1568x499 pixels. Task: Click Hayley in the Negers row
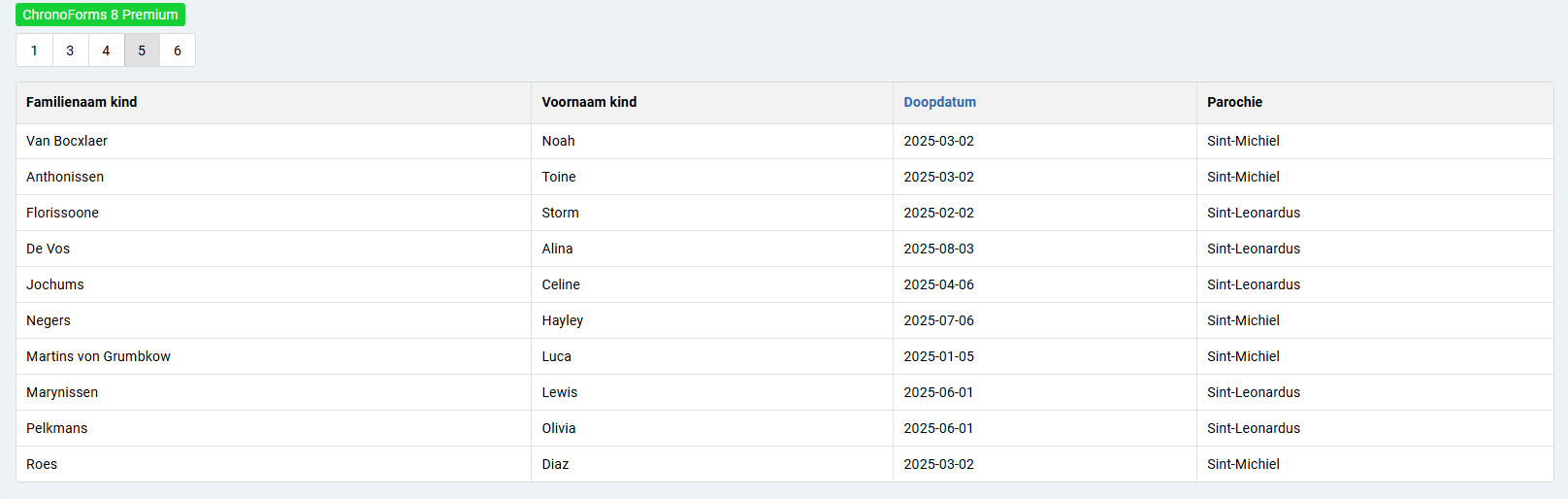(562, 320)
